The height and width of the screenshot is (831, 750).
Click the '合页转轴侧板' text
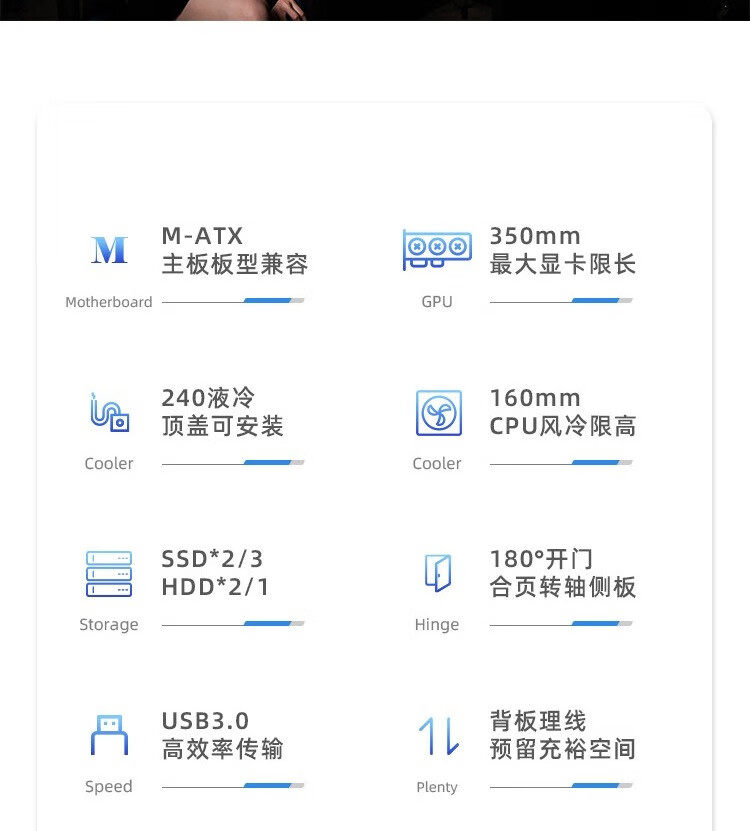click(562, 587)
